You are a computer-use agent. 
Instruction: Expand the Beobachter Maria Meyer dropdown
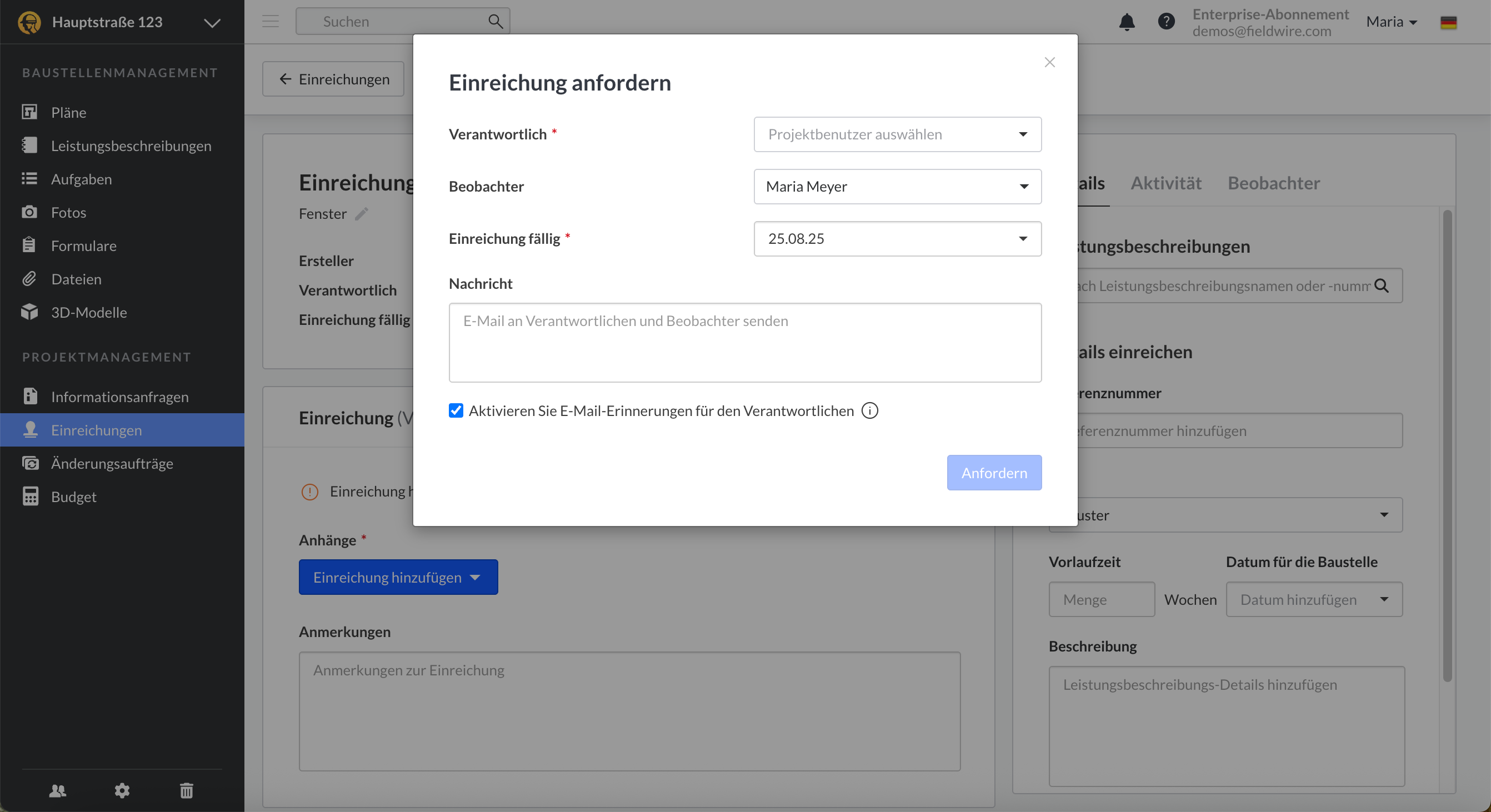tap(897, 187)
